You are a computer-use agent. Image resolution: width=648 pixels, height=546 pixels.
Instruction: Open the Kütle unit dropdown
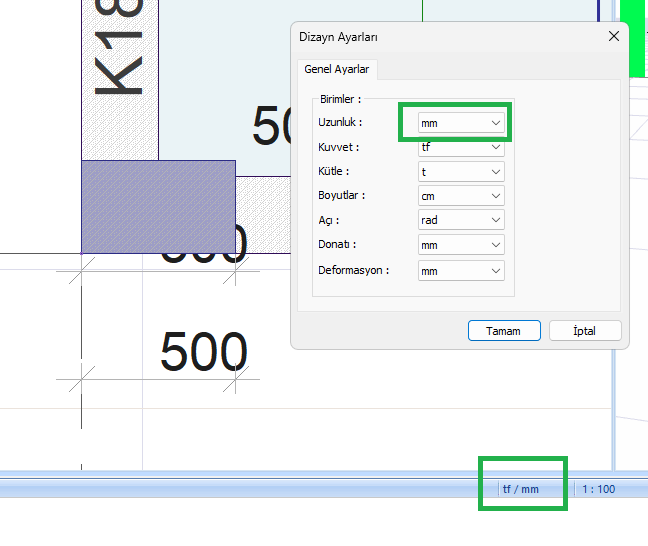tap(461, 171)
